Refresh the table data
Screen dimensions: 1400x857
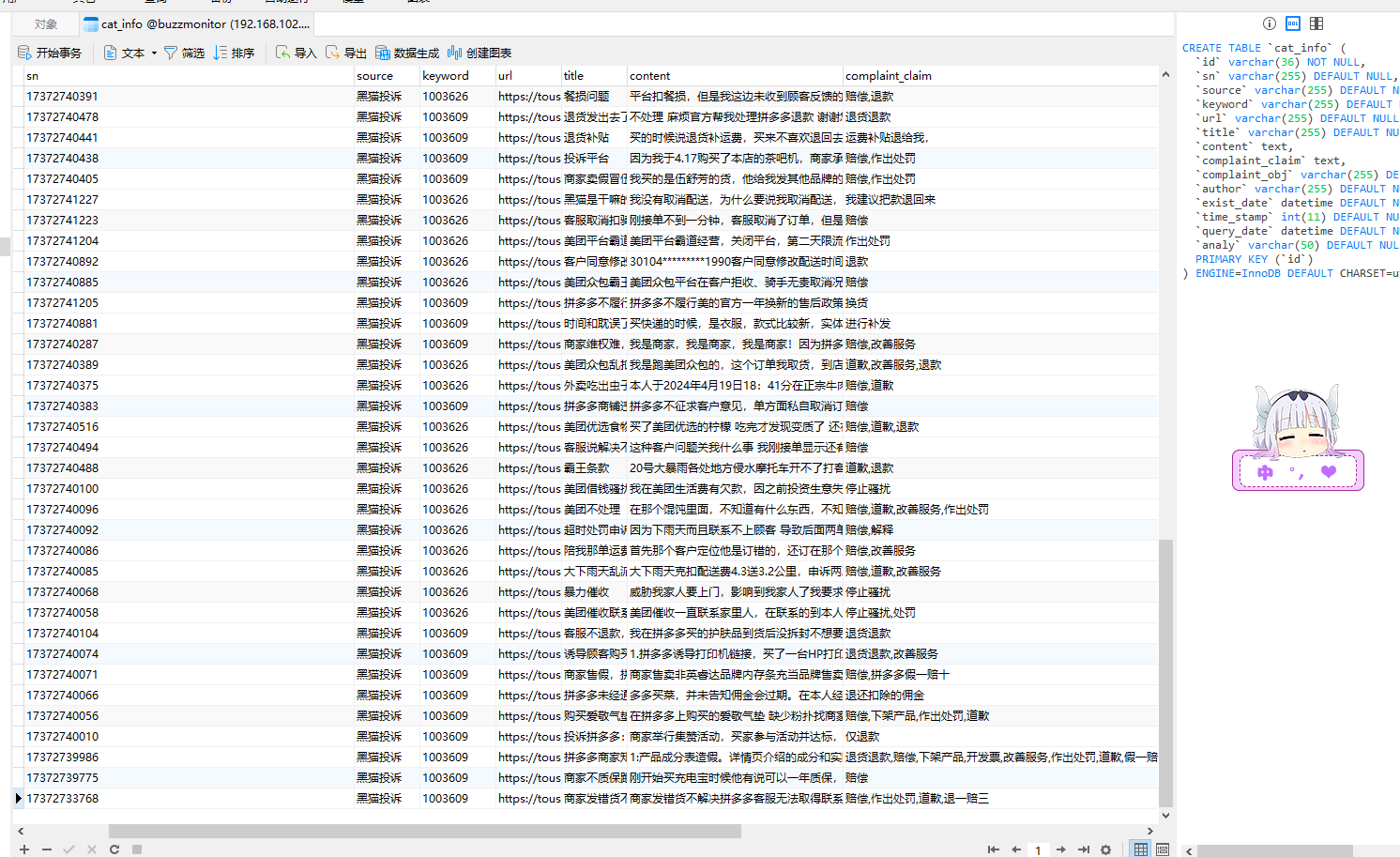tap(114, 849)
